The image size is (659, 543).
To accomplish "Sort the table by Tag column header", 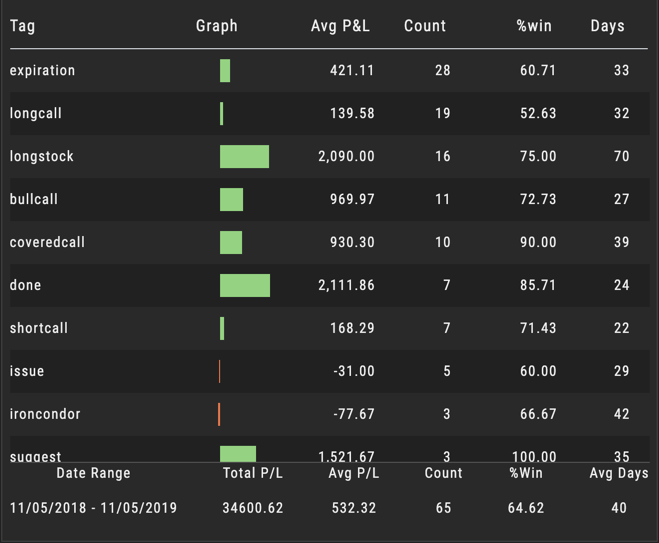I will pos(22,26).
